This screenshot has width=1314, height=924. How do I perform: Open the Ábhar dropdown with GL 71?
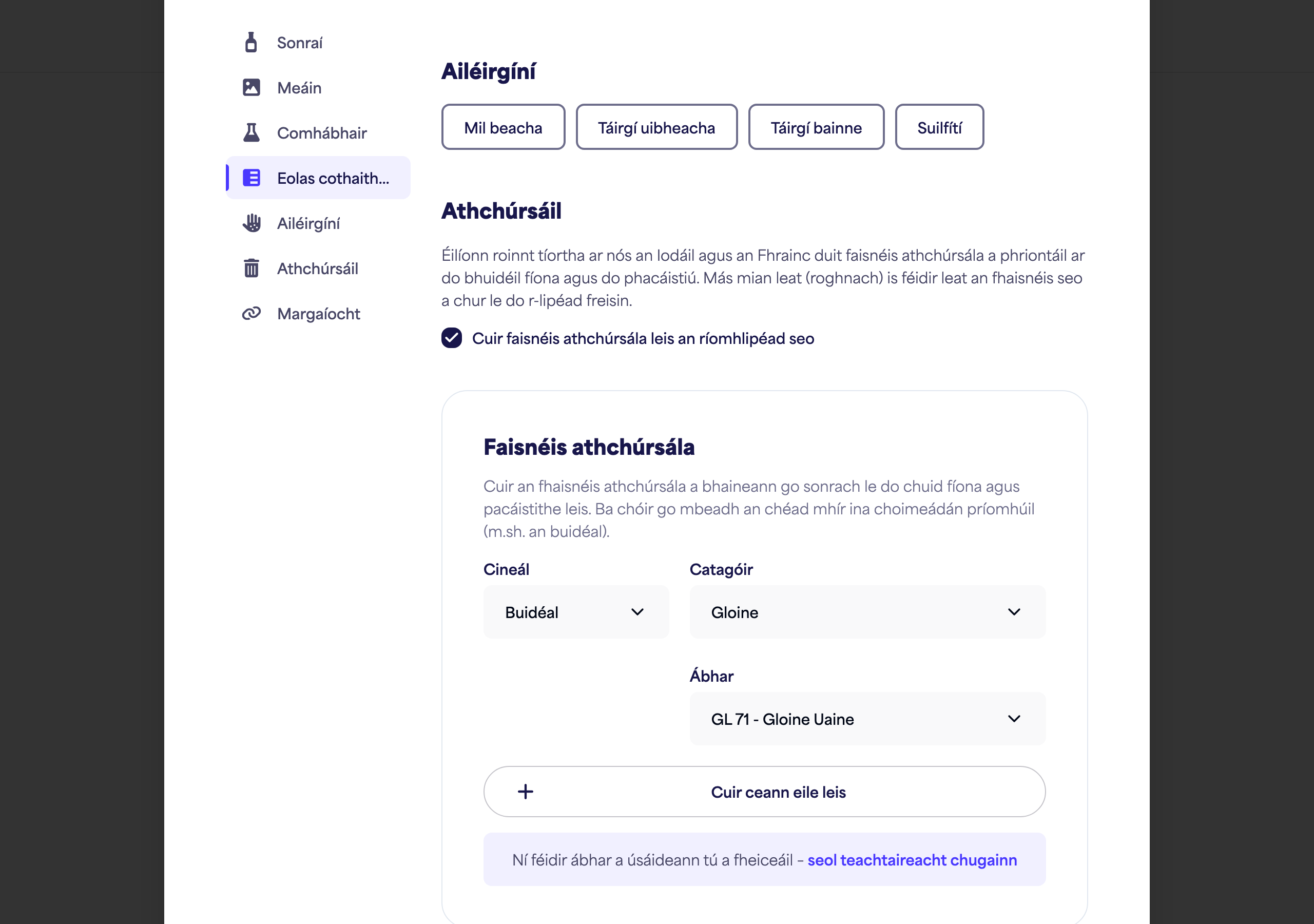coord(867,719)
